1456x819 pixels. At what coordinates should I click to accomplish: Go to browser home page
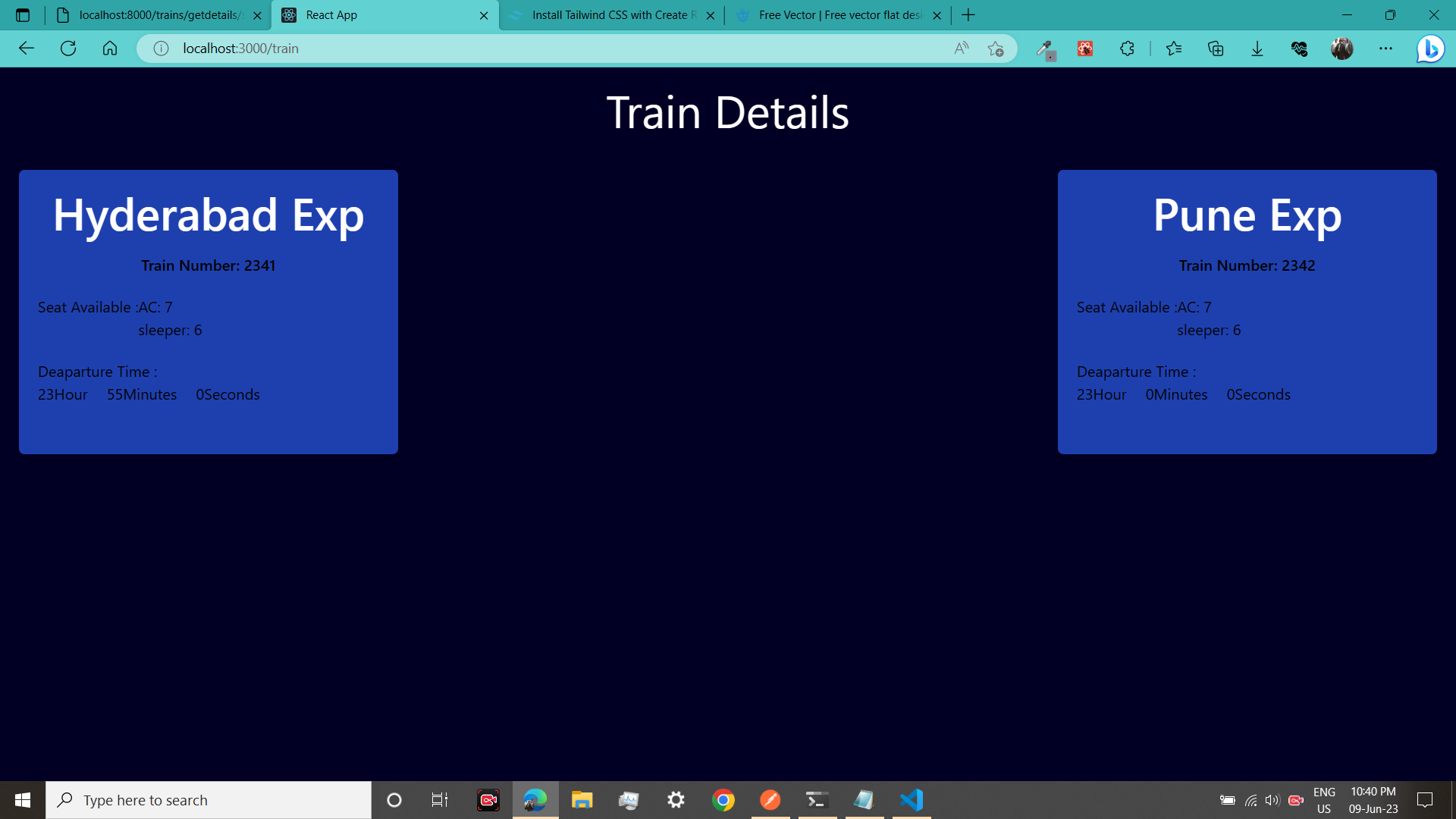tap(110, 49)
